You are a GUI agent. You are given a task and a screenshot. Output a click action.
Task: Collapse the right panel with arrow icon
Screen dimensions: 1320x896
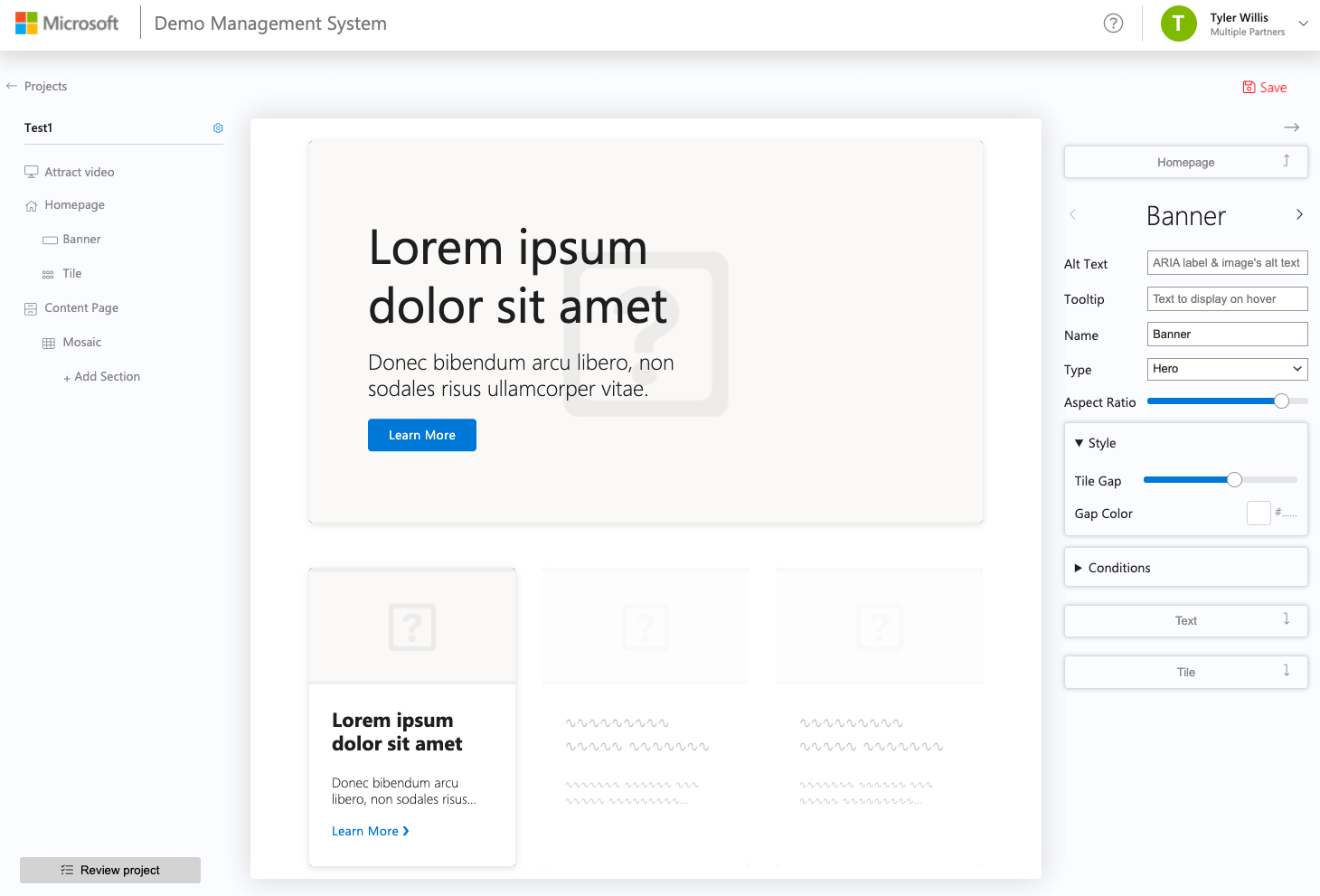coord(1291,127)
